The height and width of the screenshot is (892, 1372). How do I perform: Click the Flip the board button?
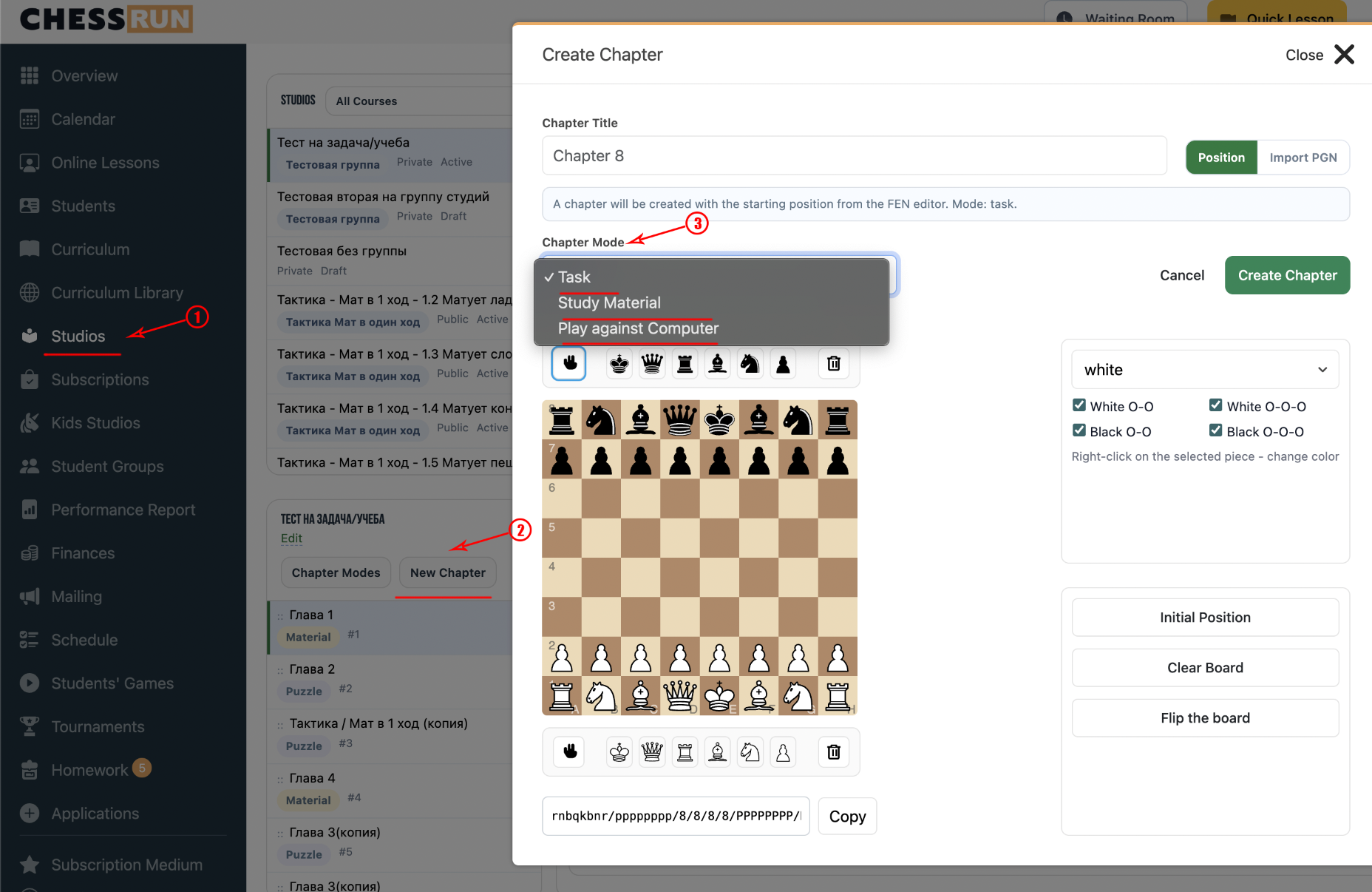click(1205, 718)
